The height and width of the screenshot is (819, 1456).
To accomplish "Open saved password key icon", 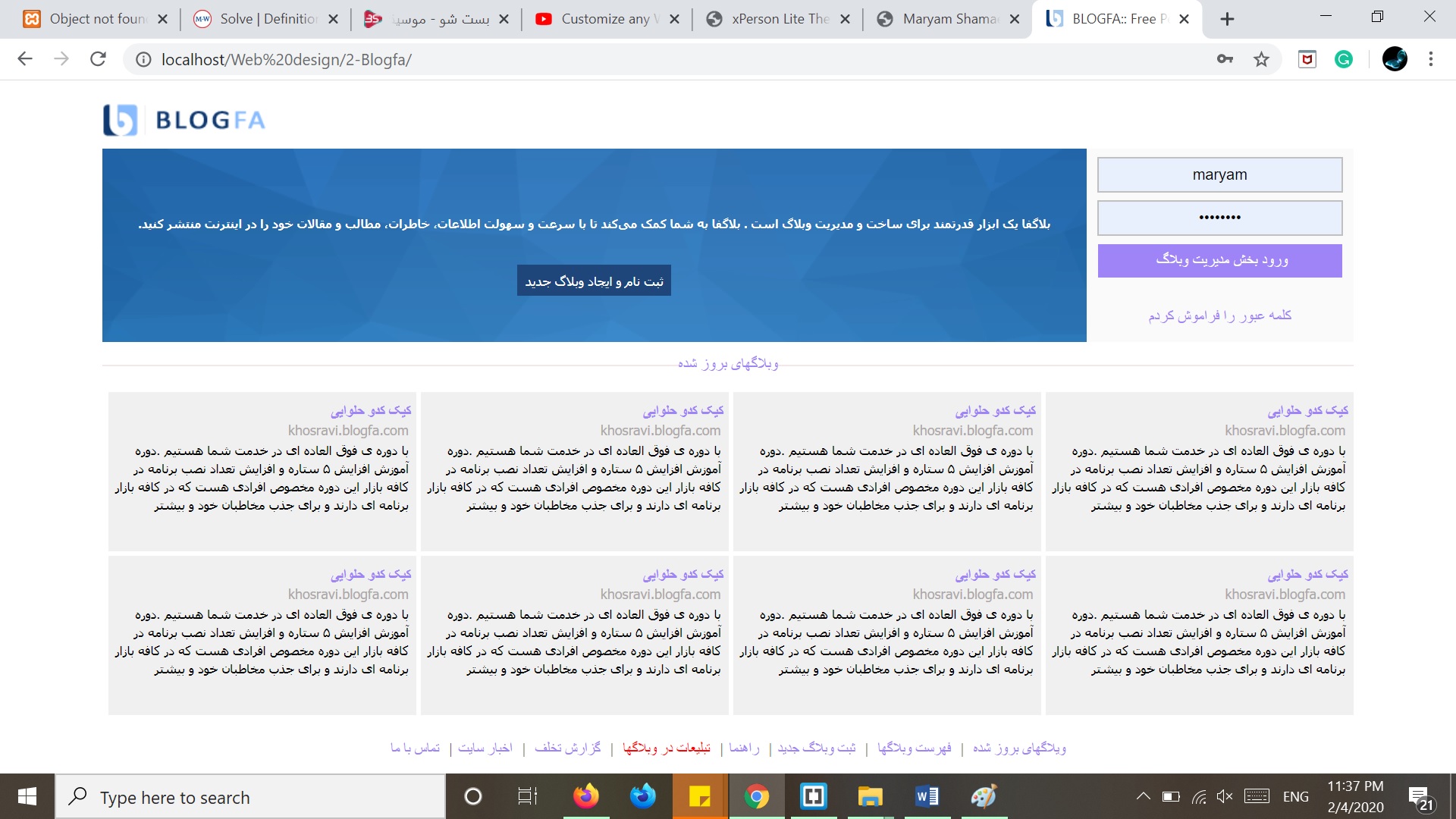I will coord(1225,59).
